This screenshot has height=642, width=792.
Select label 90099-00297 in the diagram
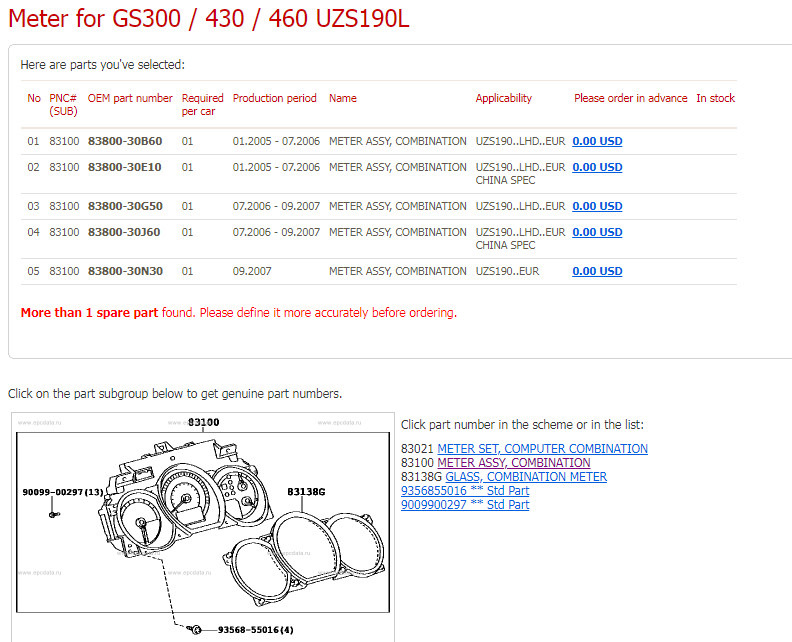pyautogui.click(x=63, y=492)
